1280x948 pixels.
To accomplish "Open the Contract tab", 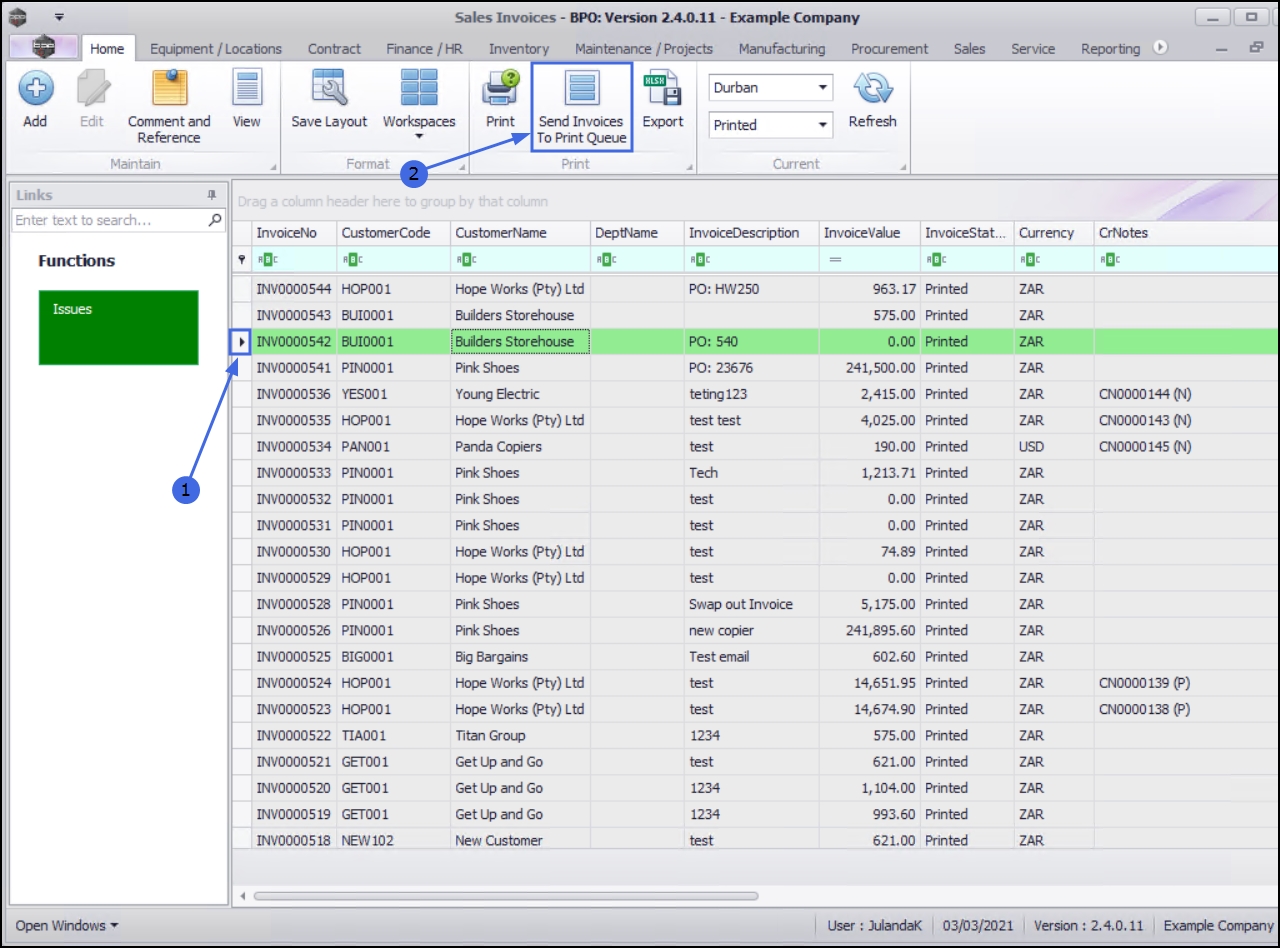I will click(x=334, y=48).
